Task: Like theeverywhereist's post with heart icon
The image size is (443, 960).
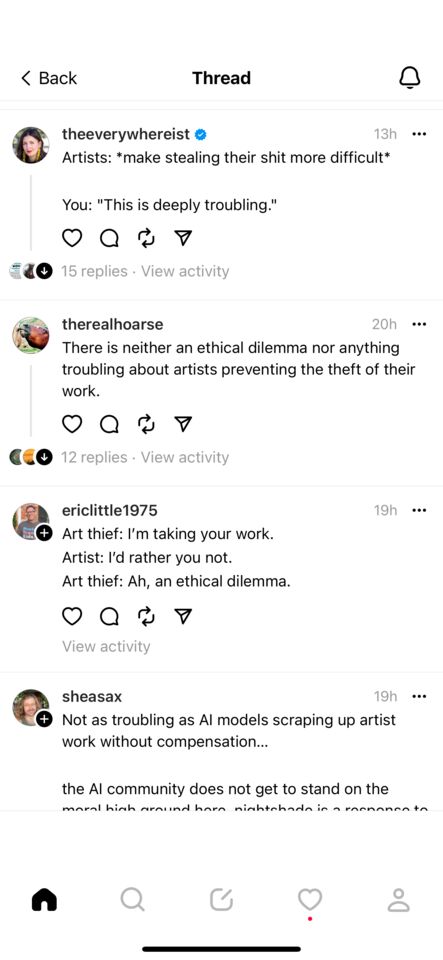Action: coord(72,238)
